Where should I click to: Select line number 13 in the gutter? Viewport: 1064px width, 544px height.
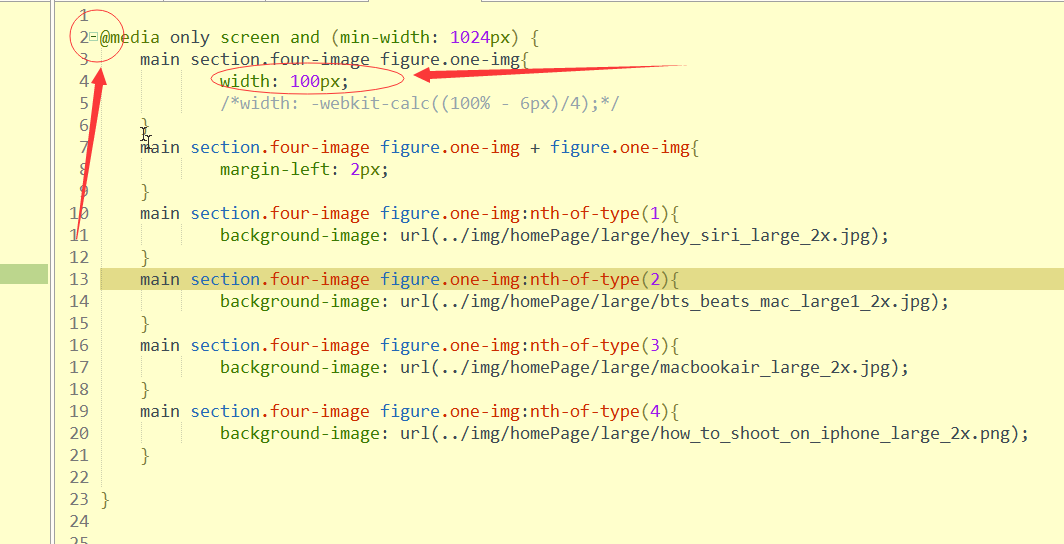tap(79, 279)
